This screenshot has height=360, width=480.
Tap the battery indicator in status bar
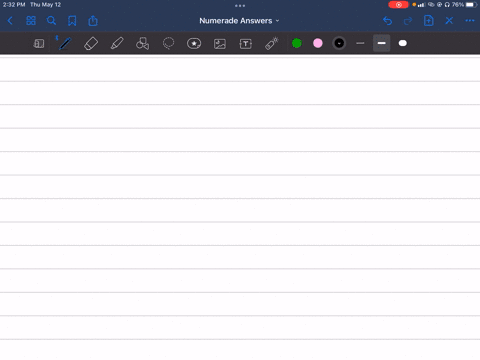point(472,5)
